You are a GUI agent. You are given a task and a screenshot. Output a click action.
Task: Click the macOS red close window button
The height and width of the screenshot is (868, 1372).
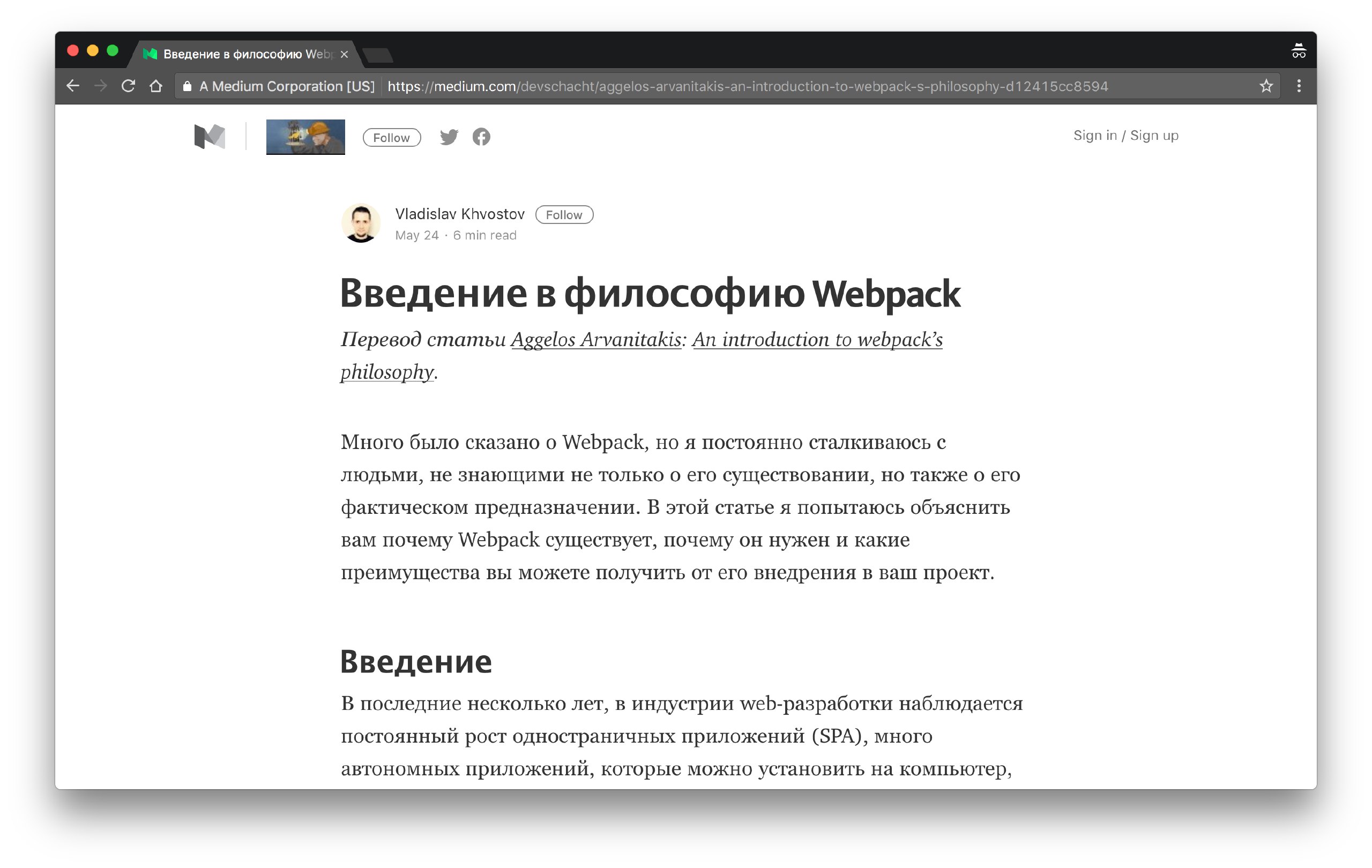coord(73,51)
